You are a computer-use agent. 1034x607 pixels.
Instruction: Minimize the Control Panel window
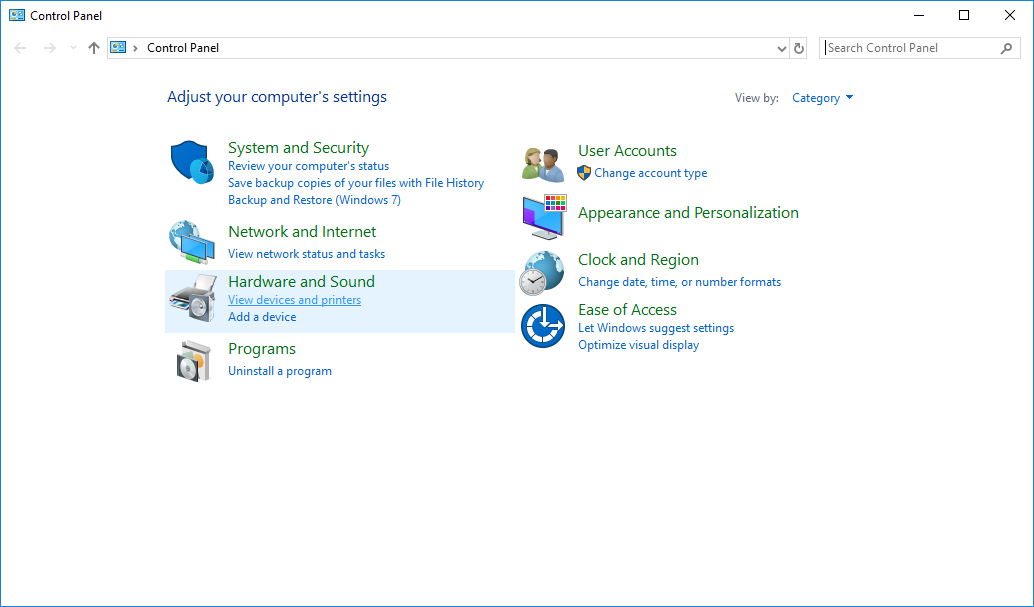tap(918, 15)
